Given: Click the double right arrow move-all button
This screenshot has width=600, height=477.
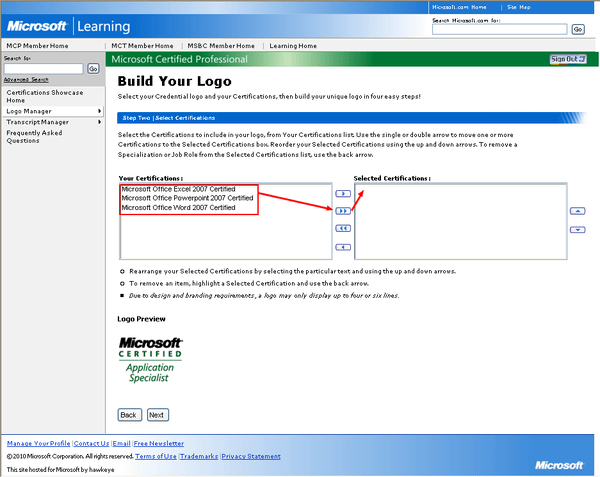Looking at the screenshot, I should pyautogui.click(x=343, y=211).
